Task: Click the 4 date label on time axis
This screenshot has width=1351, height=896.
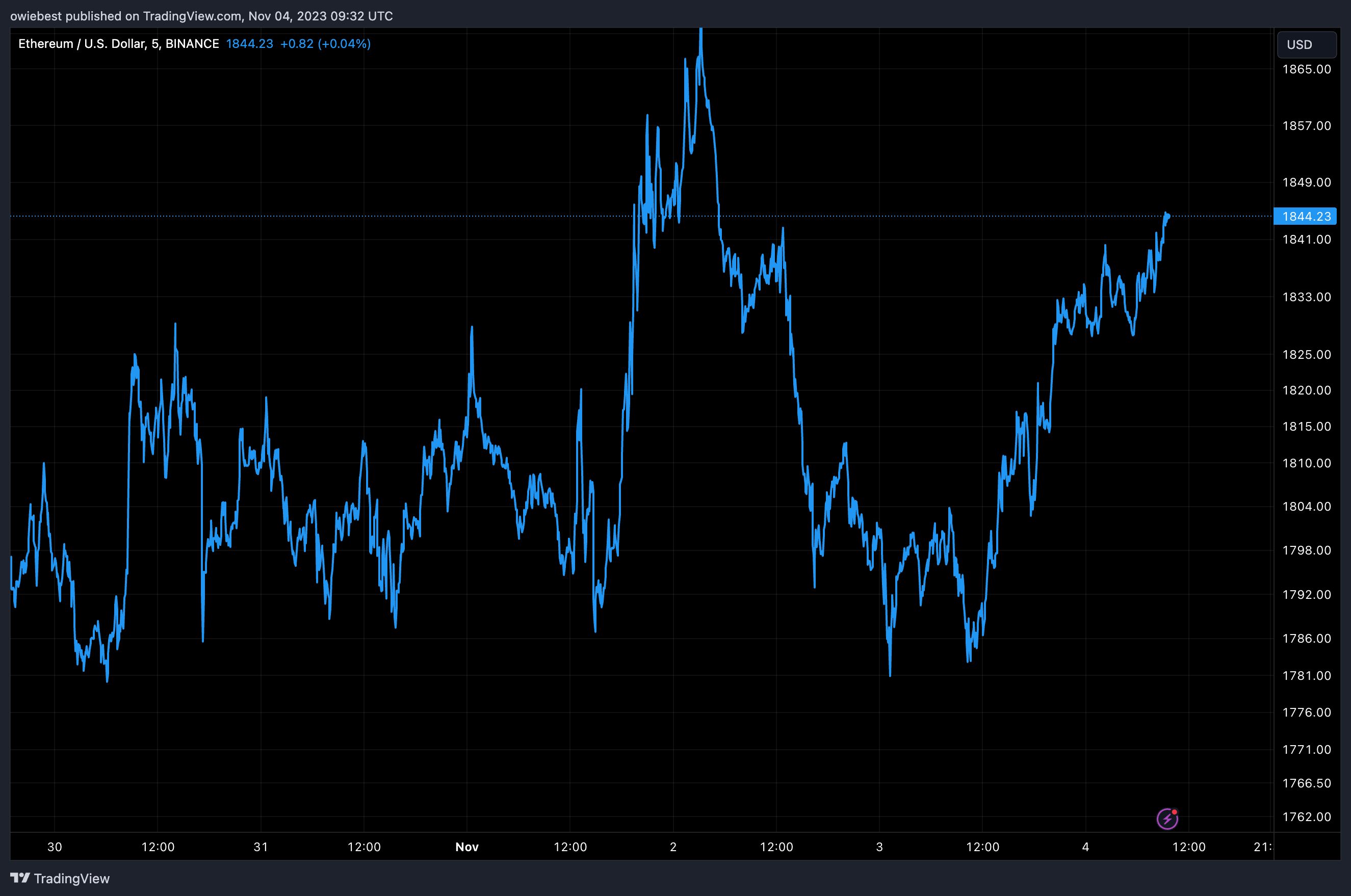Action: pos(1086,847)
